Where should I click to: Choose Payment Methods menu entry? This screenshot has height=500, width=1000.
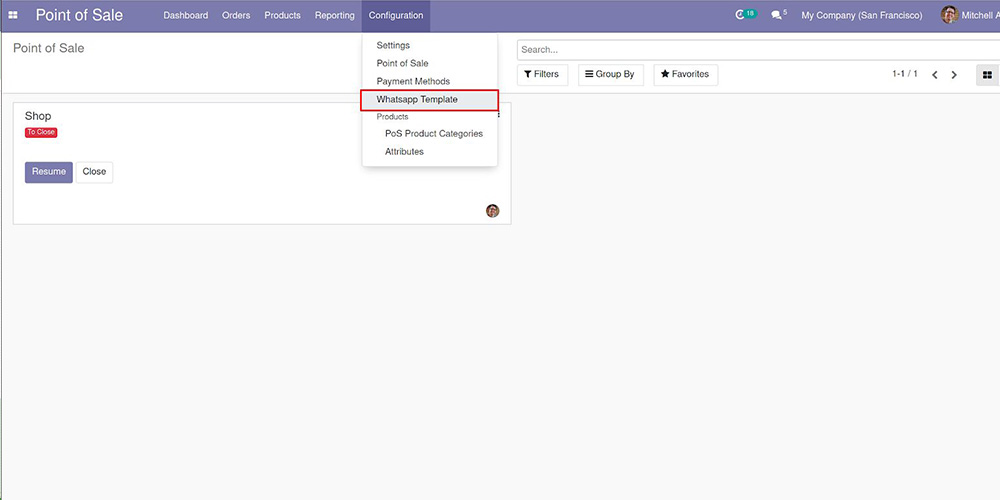click(413, 82)
